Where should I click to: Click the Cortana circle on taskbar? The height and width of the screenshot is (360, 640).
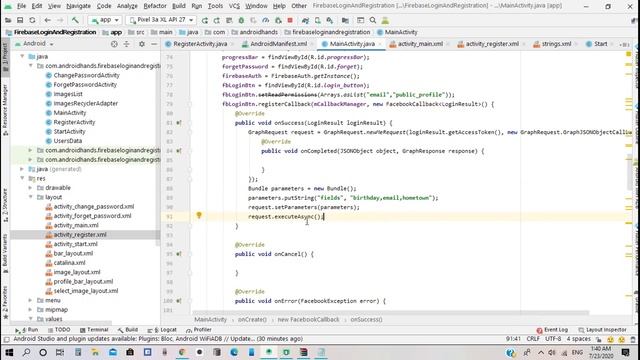click(43, 352)
